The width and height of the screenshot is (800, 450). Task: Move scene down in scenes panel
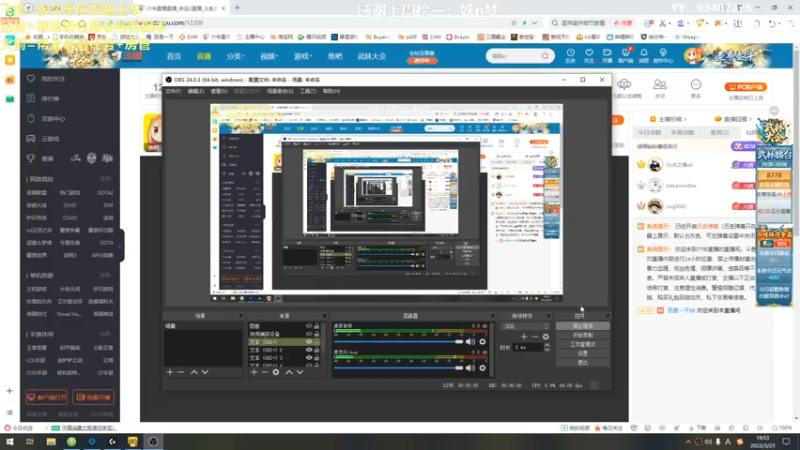205,372
